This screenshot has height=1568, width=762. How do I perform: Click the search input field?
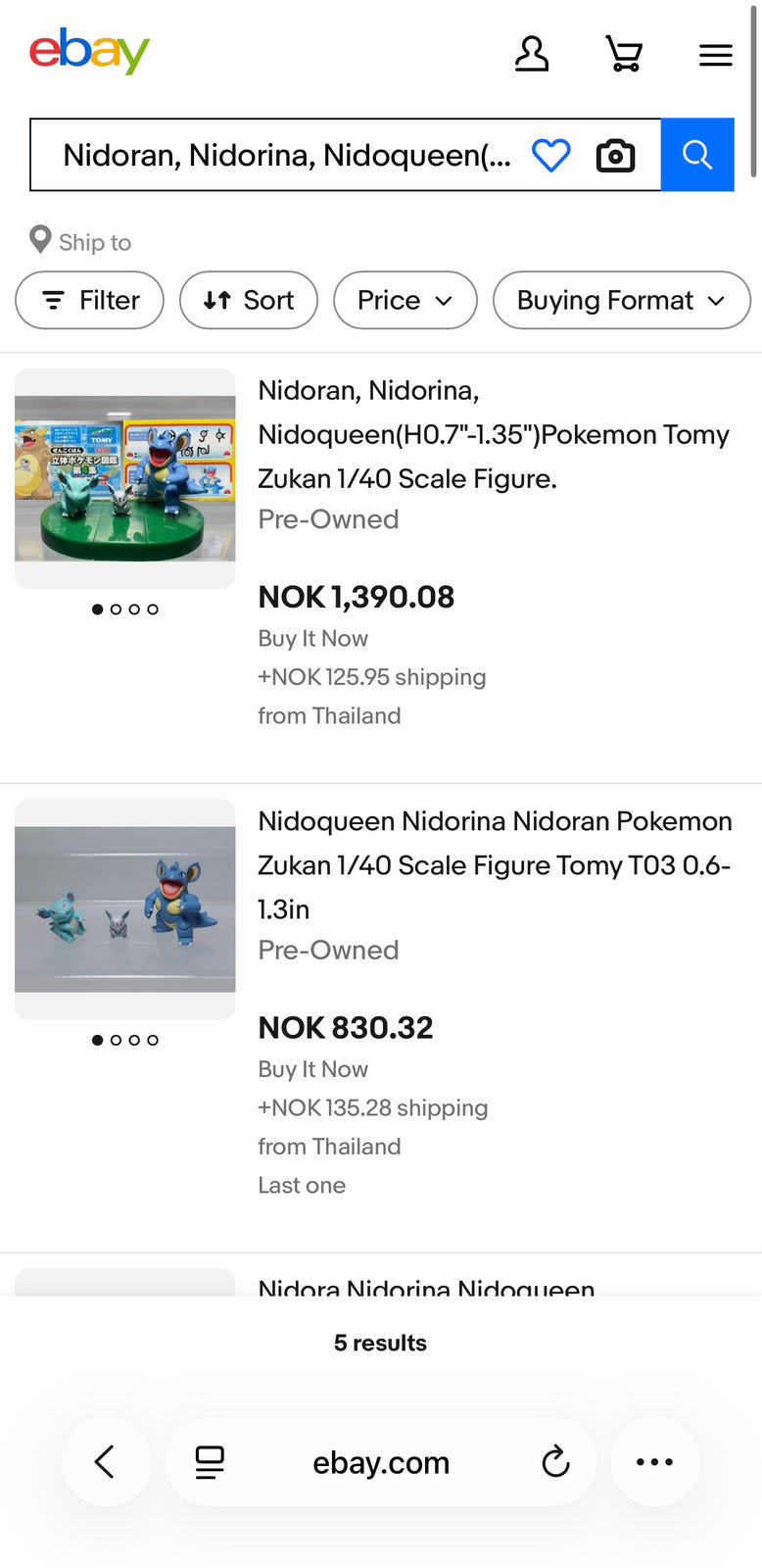(x=286, y=155)
